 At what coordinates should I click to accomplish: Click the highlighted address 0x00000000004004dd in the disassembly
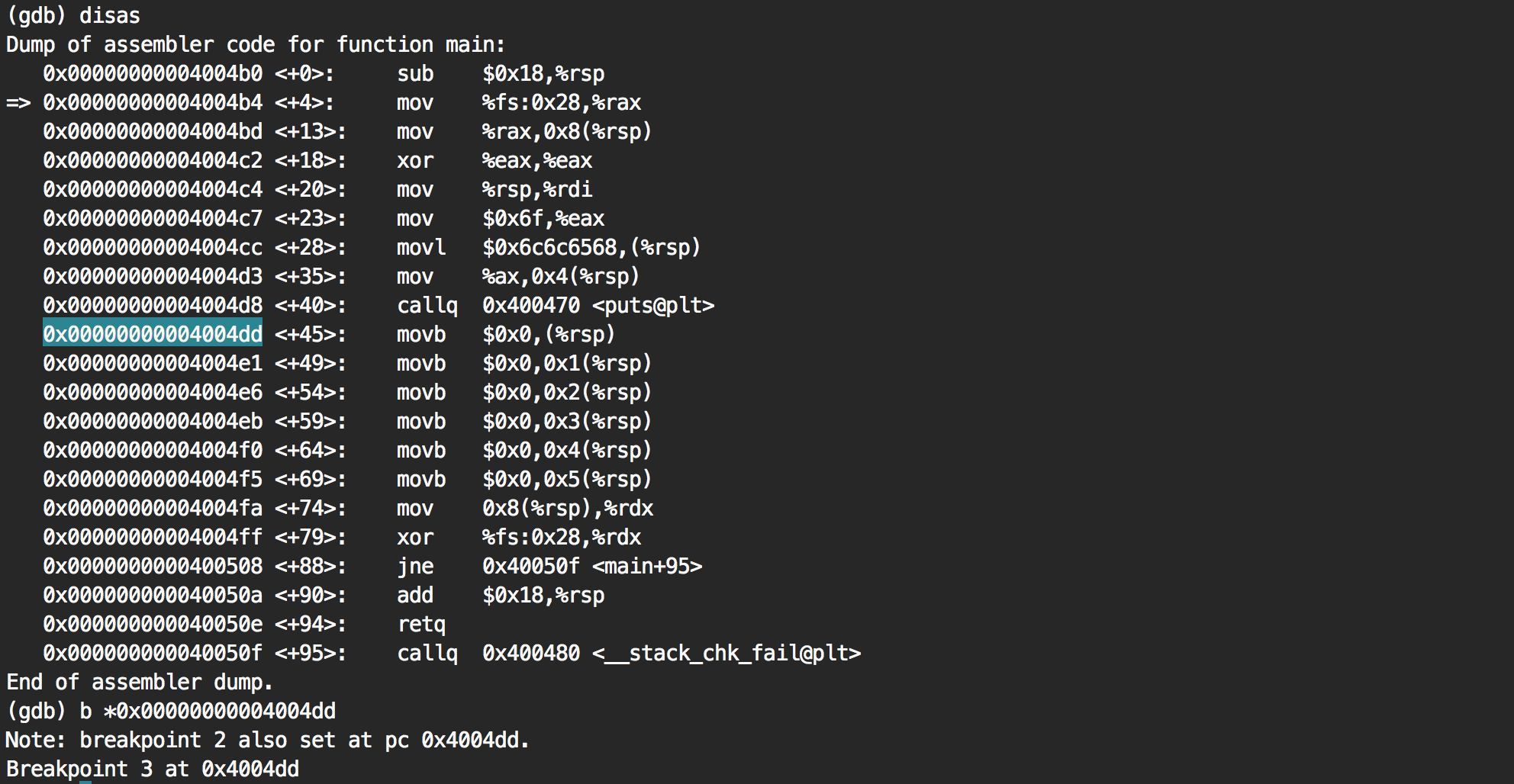point(153,334)
